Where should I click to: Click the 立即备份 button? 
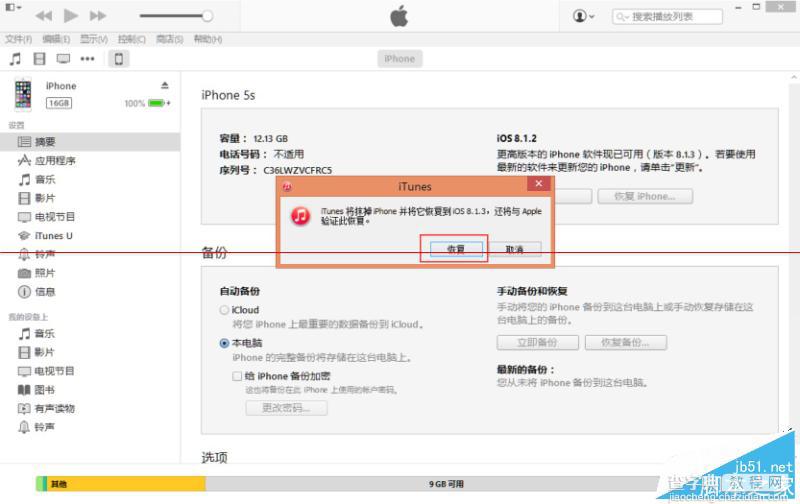tap(537, 342)
